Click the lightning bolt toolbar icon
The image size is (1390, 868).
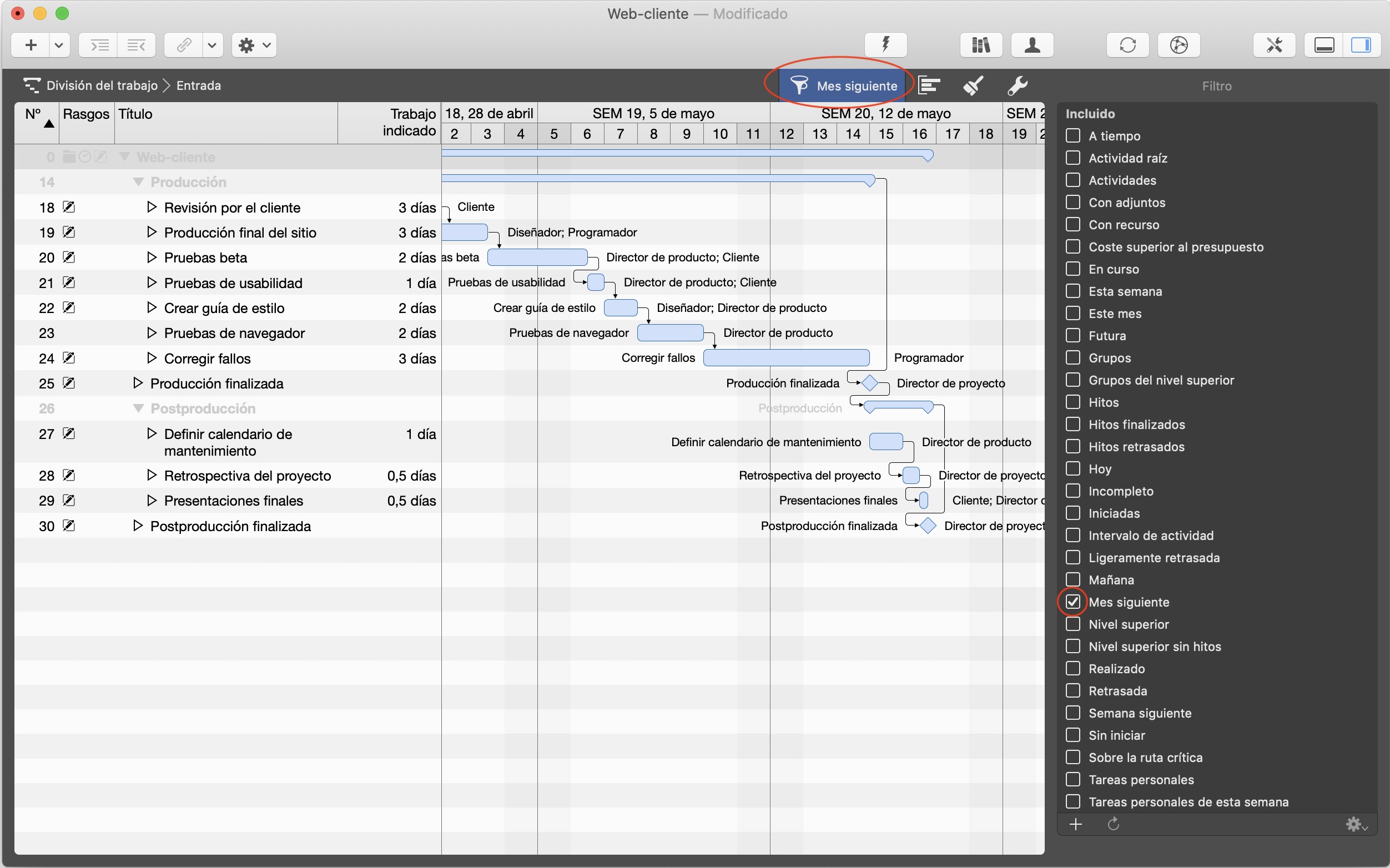pos(885,45)
